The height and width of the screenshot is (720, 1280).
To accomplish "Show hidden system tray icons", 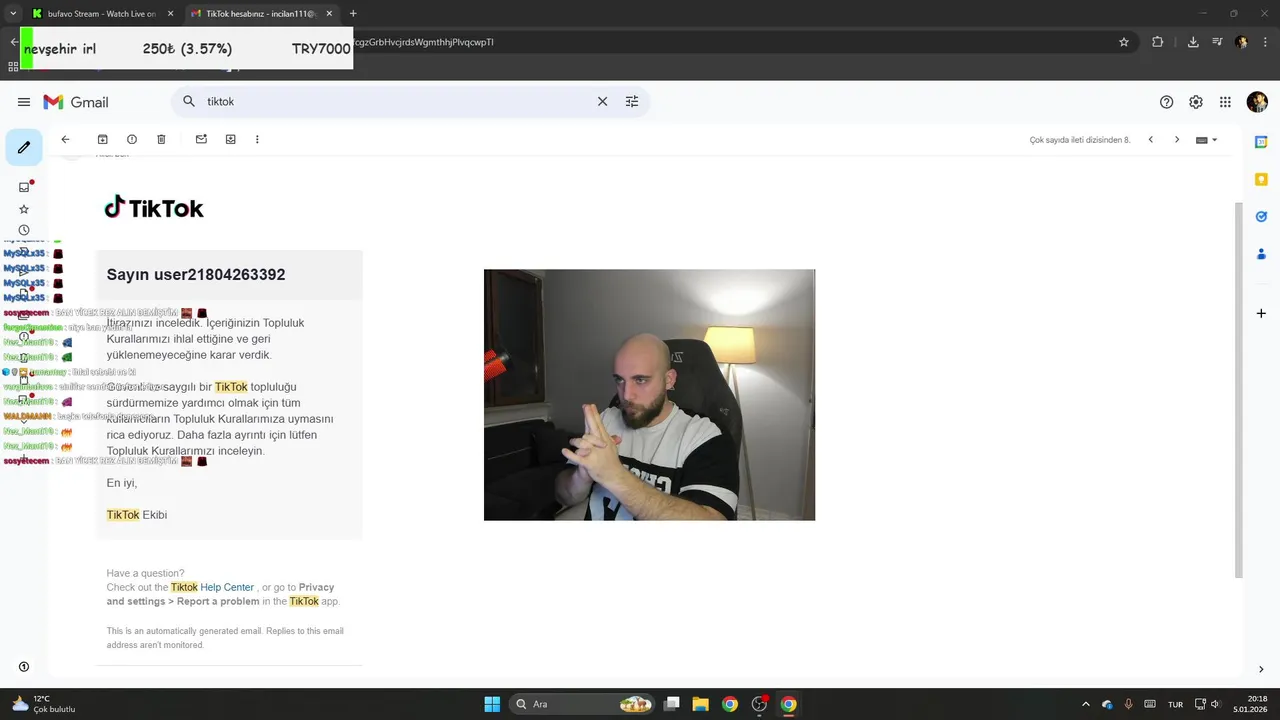I will tap(1086, 704).
